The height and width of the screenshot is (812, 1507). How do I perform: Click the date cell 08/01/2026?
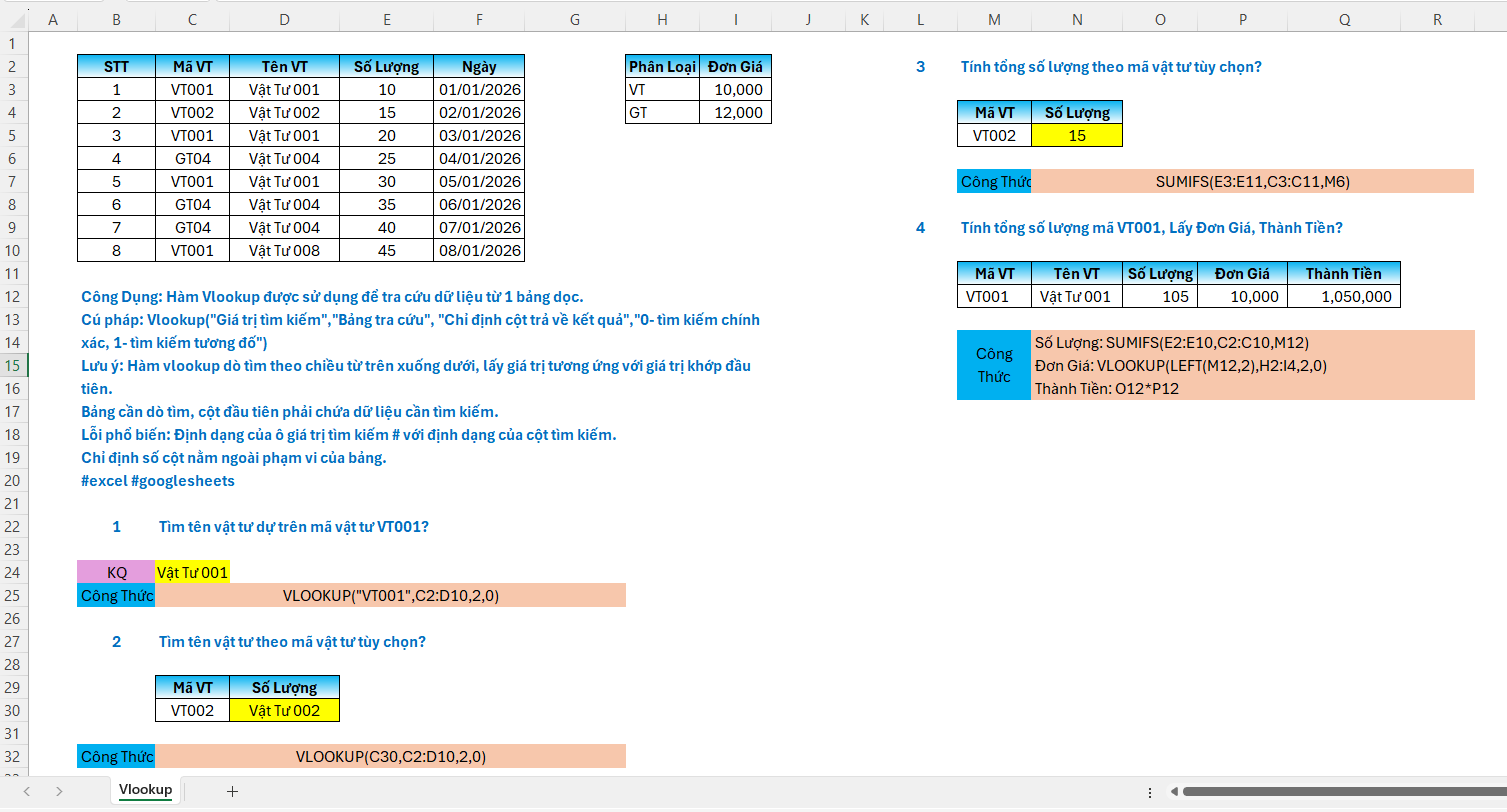coord(479,251)
